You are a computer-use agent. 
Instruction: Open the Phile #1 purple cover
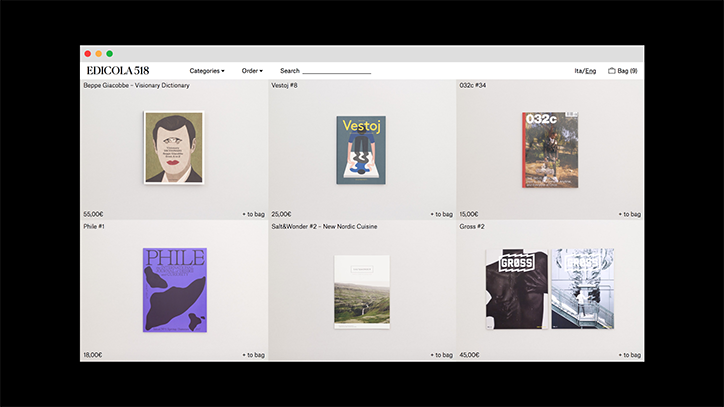pos(175,290)
